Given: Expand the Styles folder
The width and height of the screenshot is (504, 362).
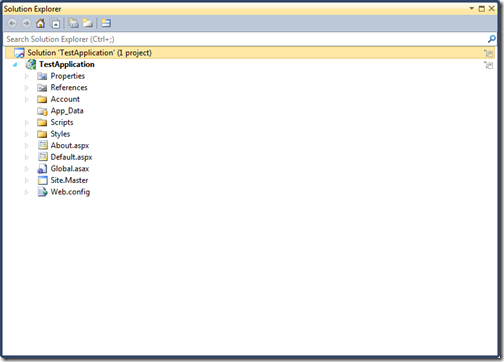Looking at the screenshot, I should click(x=27, y=134).
